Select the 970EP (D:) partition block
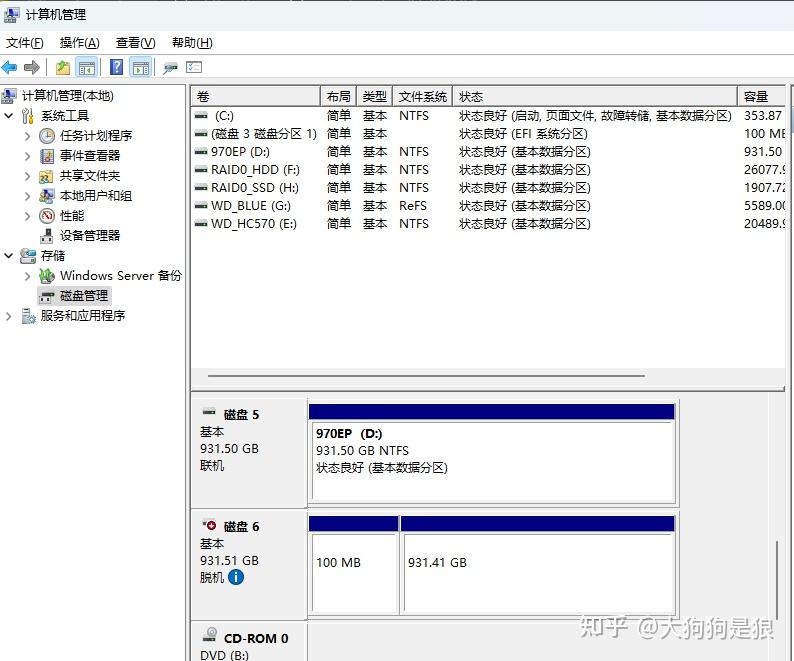The width and height of the screenshot is (794, 661). pyautogui.click(x=492, y=454)
